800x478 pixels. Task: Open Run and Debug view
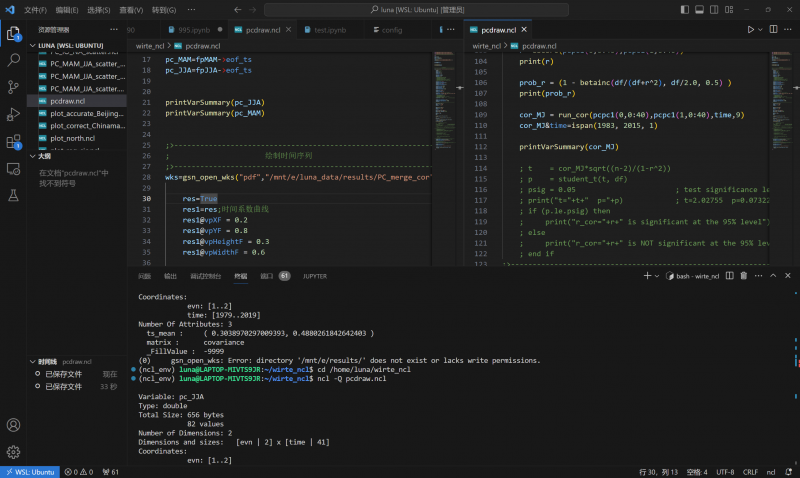click(x=14, y=114)
